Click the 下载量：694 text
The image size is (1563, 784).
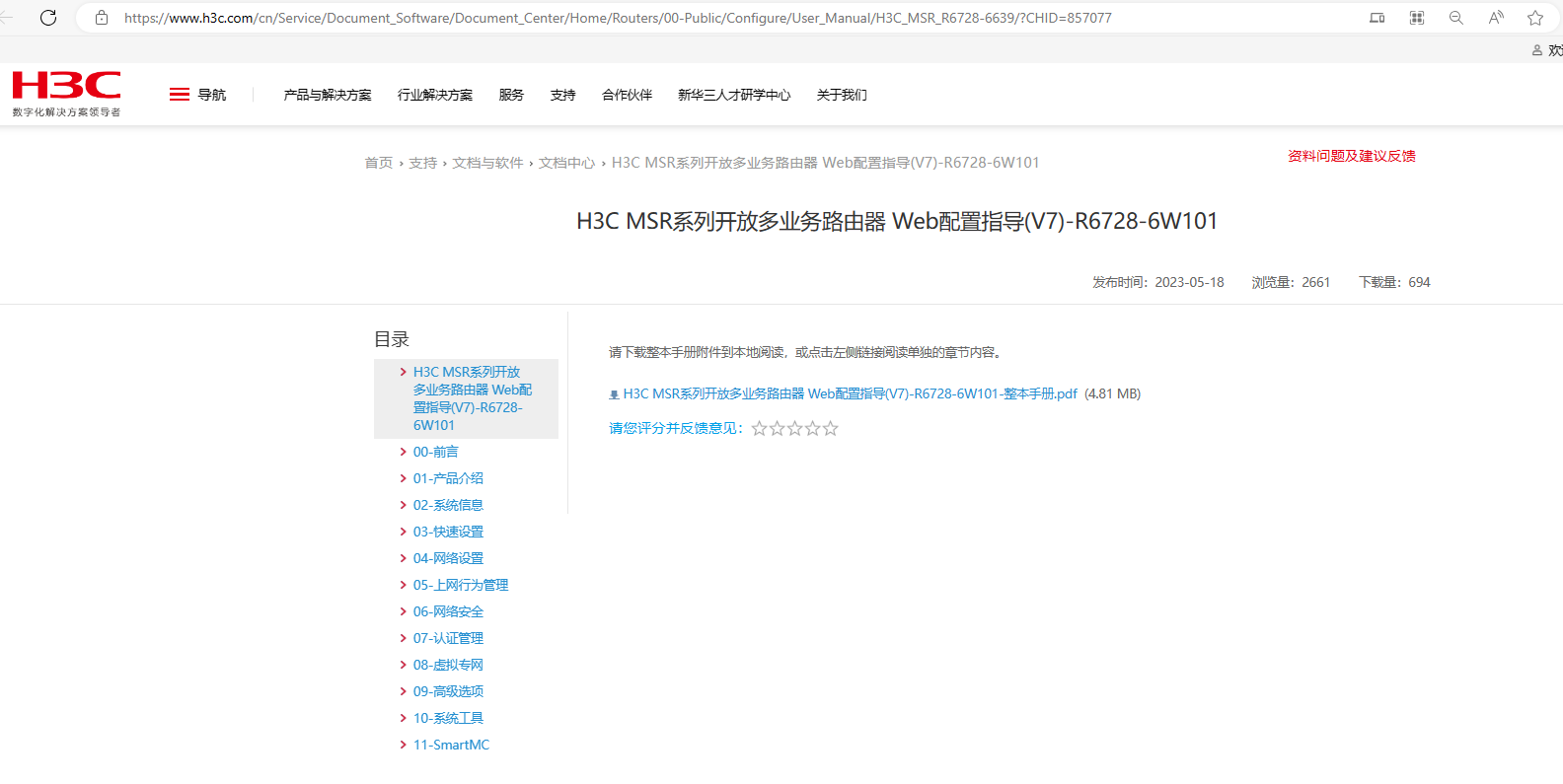coord(1395,282)
